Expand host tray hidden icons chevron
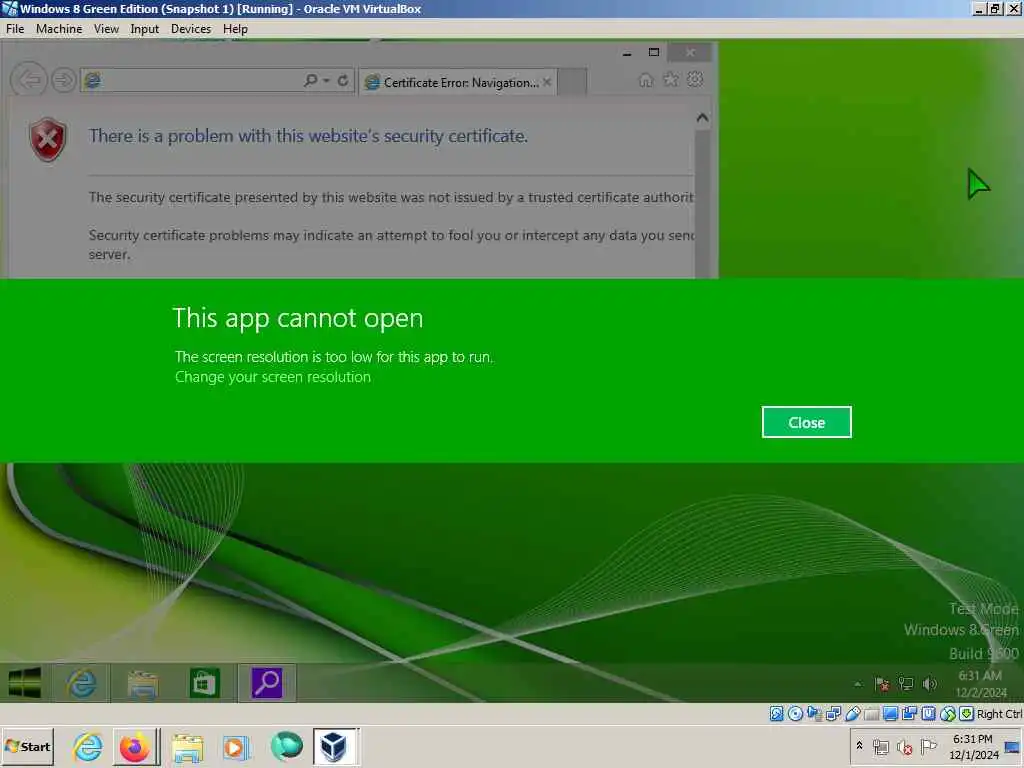The width and height of the screenshot is (1024, 768). (x=859, y=746)
